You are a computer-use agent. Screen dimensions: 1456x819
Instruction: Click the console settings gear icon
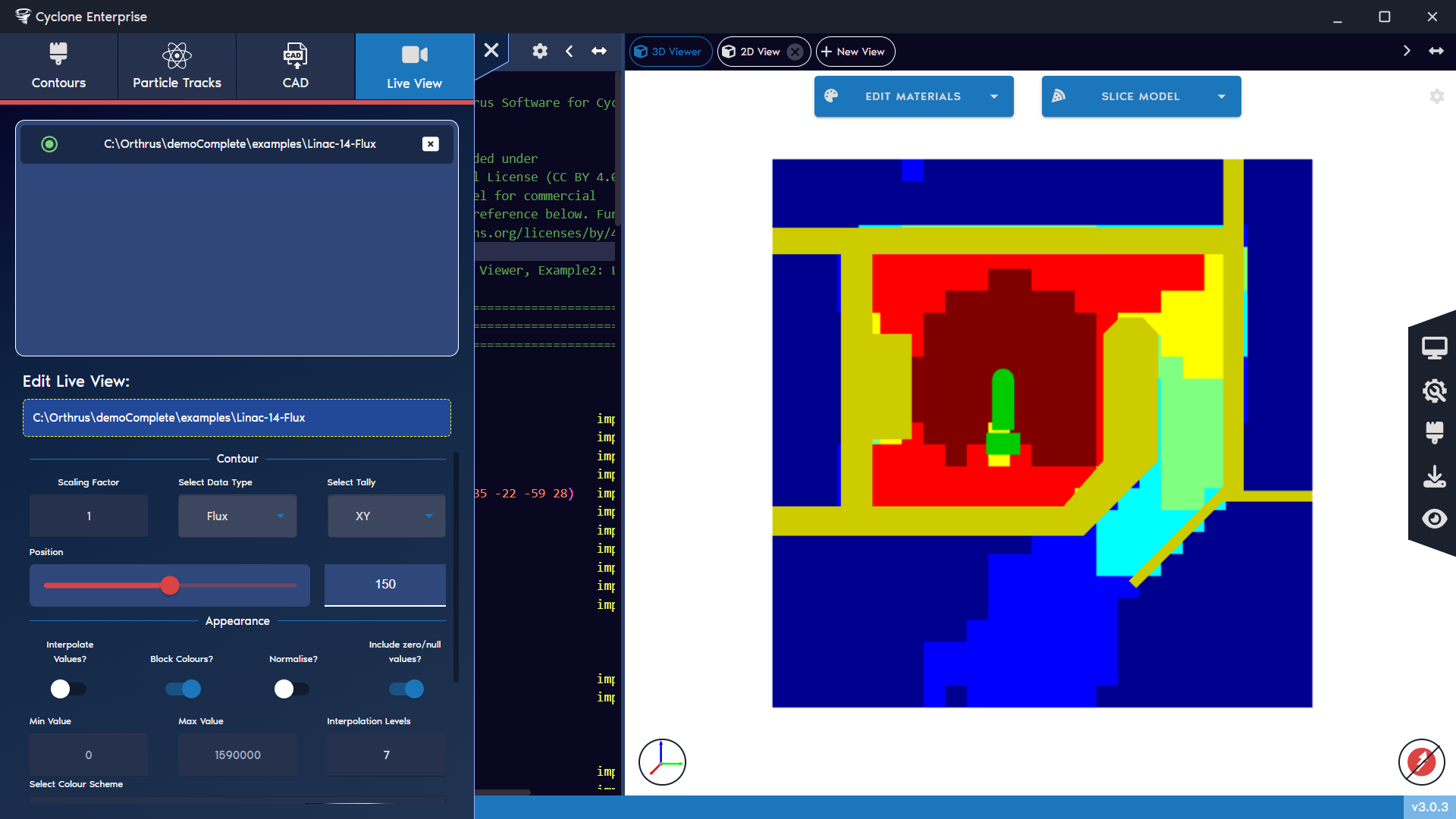click(x=540, y=51)
